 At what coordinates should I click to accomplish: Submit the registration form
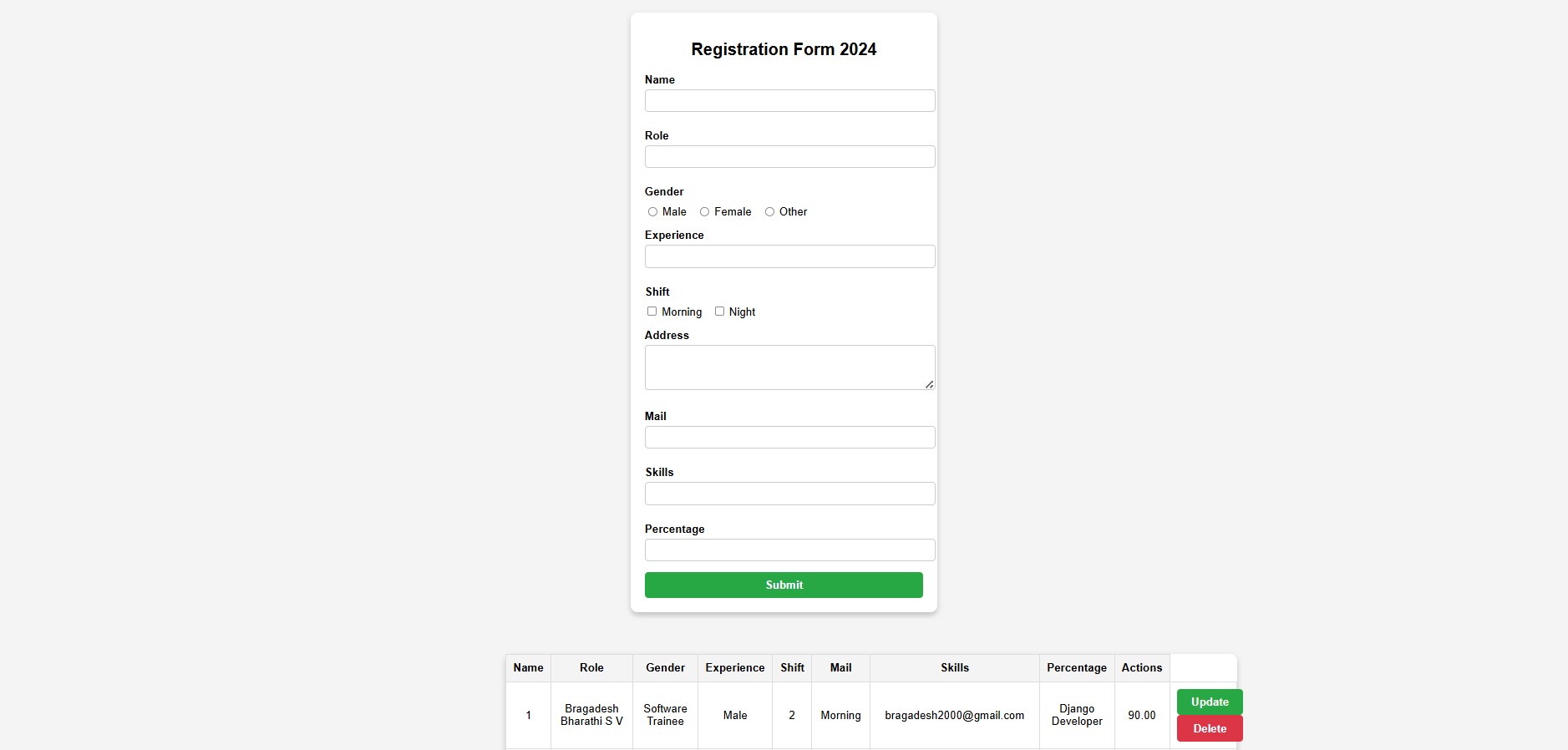click(x=784, y=585)
